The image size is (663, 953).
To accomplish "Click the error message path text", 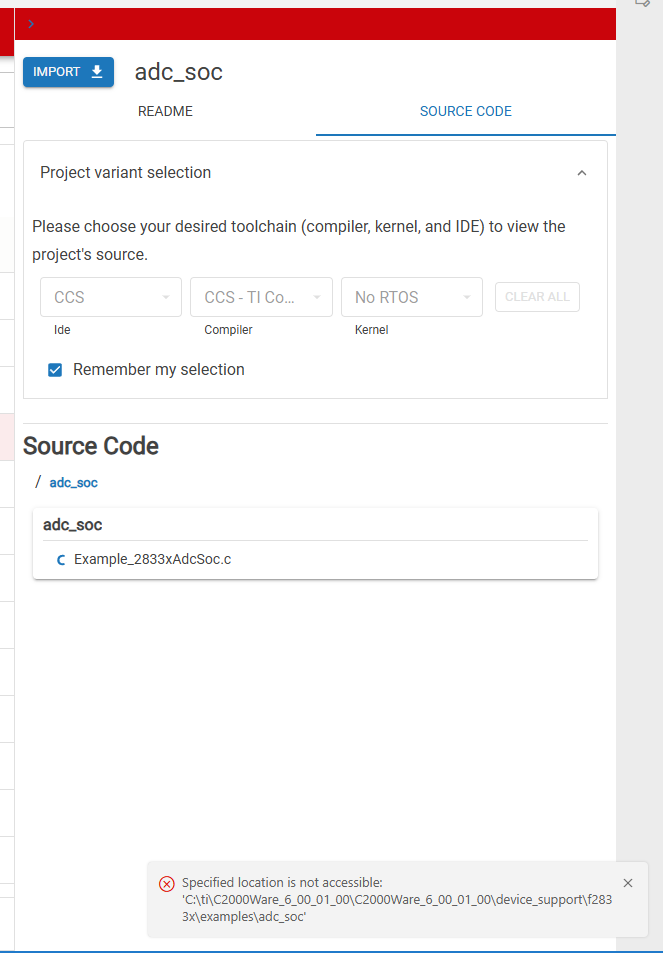I will (x=397, y=908).
